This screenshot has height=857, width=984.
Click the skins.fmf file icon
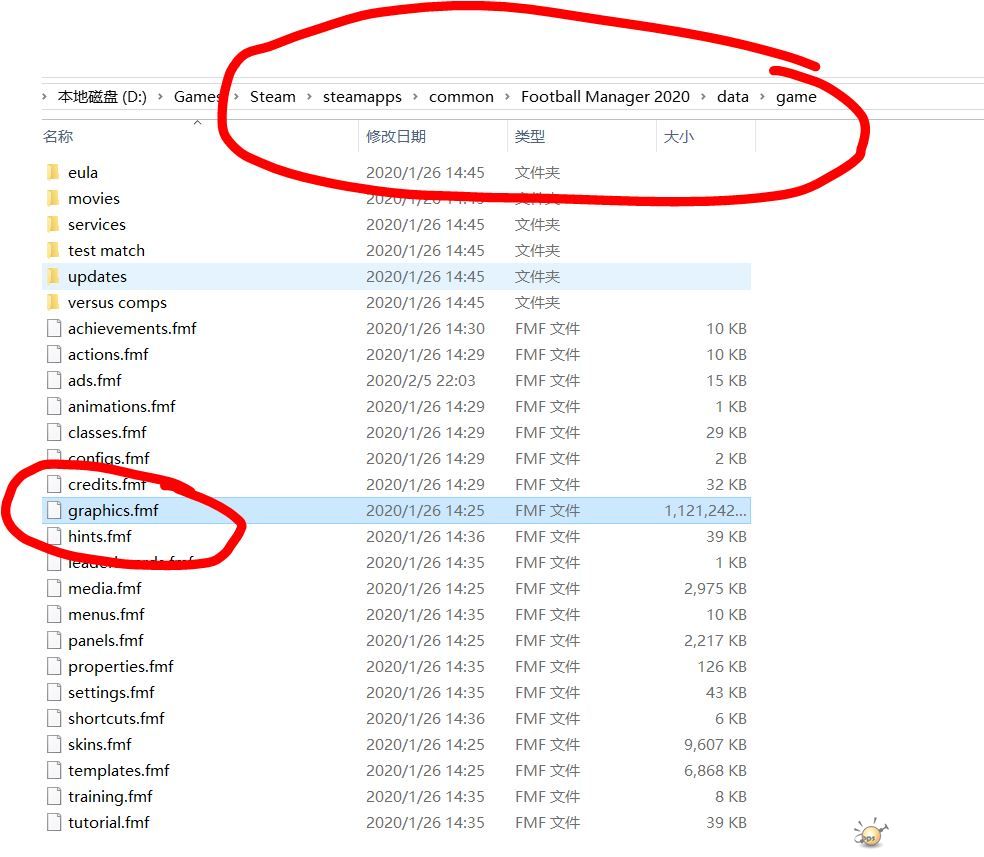(54, 745)
